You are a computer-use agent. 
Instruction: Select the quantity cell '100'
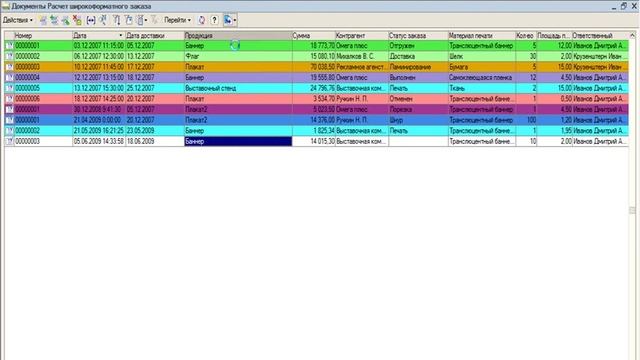(526, 120)
